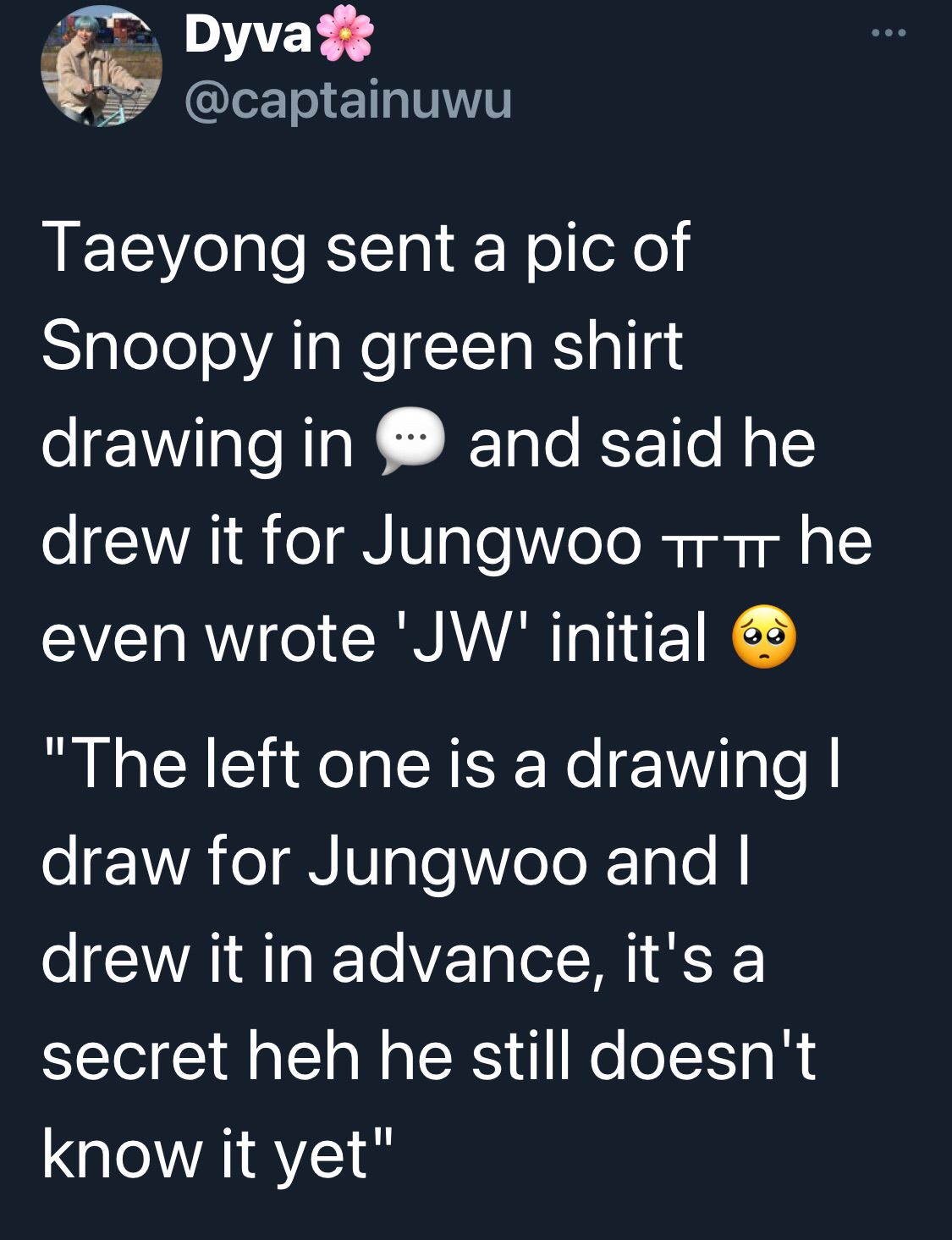Click the pleading face emoji
Image resolution: width=952 pixels, height=1240 pixels.
pos(763,637)
